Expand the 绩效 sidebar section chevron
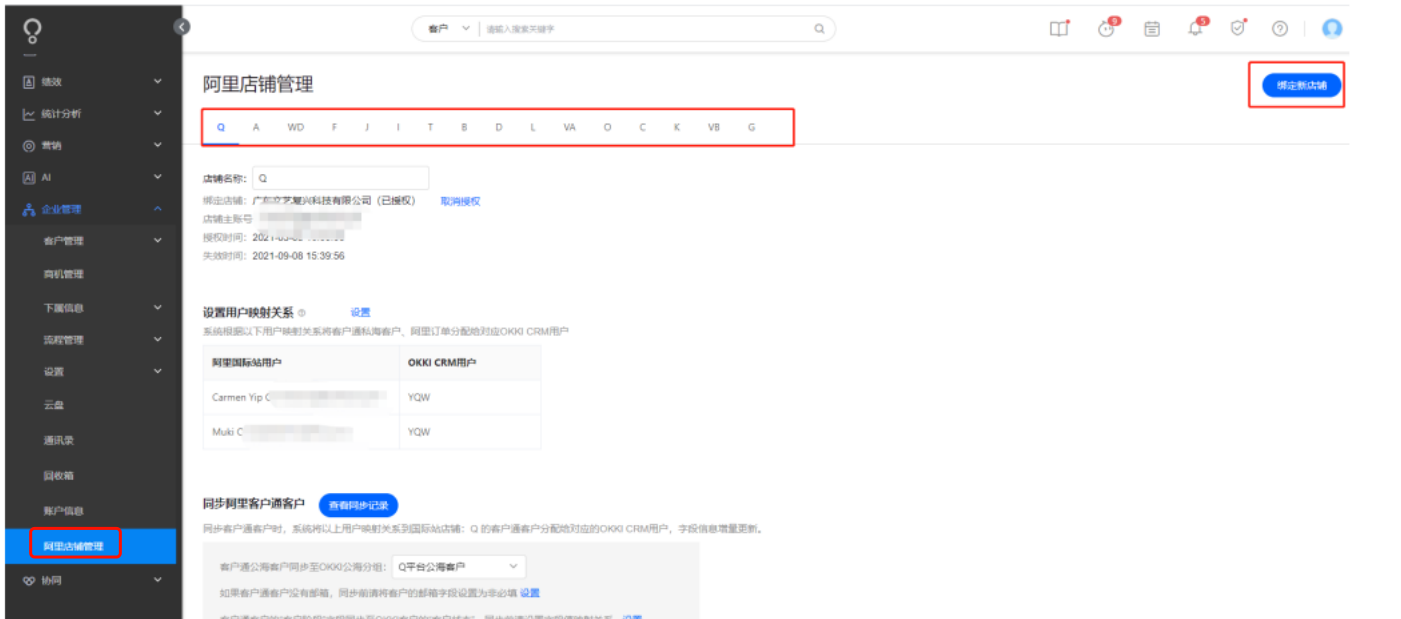Image resolution: width=1401 pixels, height=619 pixels. tap(157, 81)
